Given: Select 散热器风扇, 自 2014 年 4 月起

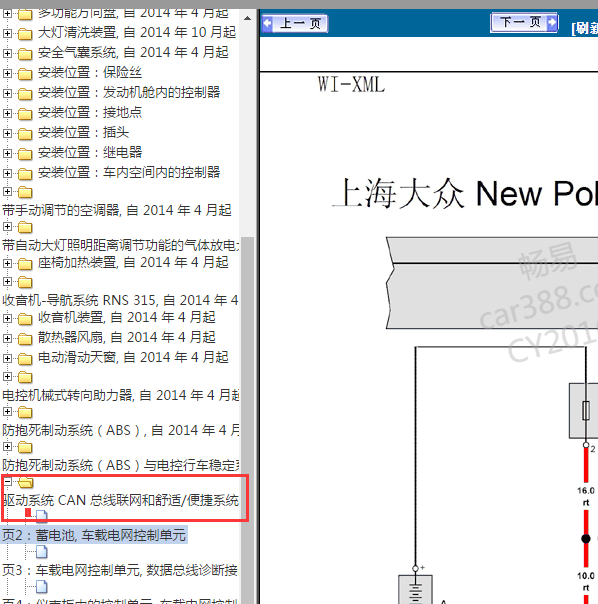Looking at the screenshot, I should coord(126,337).
